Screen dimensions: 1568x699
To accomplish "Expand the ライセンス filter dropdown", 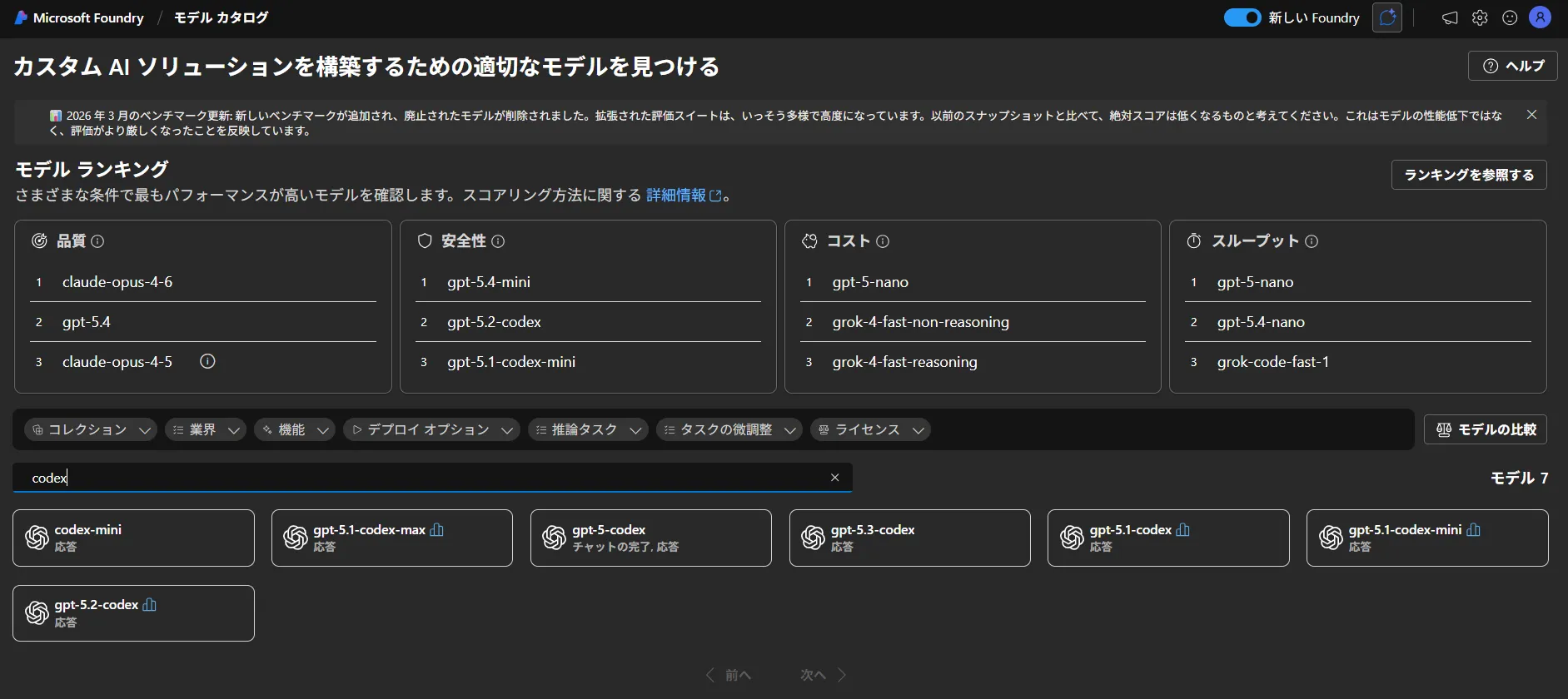I will (x=870, y=429).
